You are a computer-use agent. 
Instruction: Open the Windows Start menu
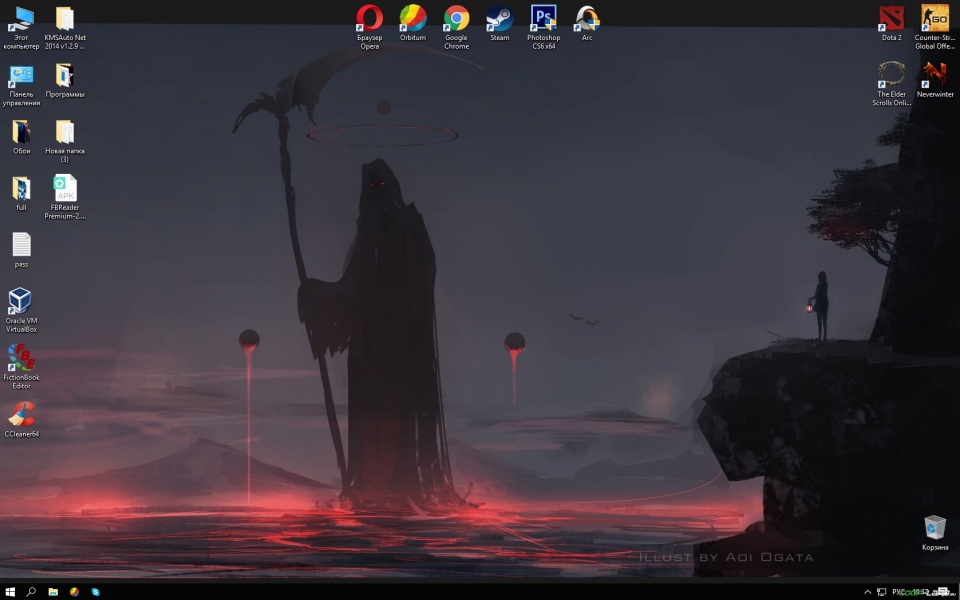[x=10, y=592]
